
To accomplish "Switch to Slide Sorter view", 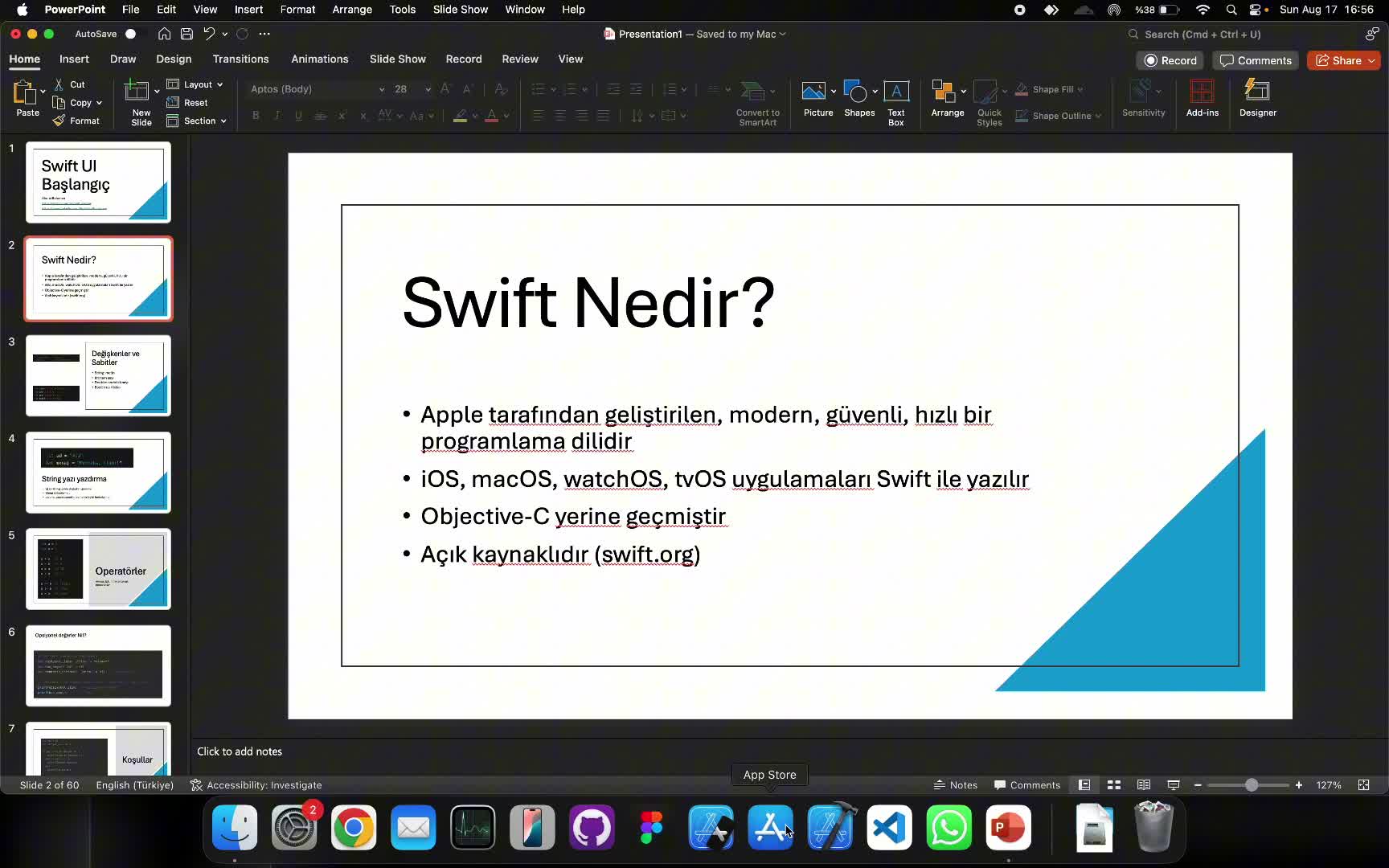I will [x=1114, y=785].
